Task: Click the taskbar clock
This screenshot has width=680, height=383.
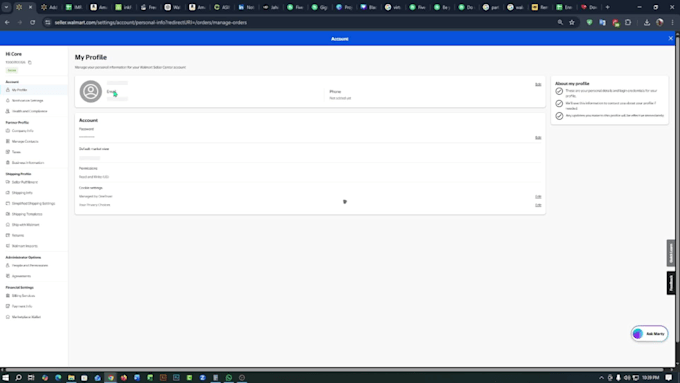Action: click(x=651, y=378)
